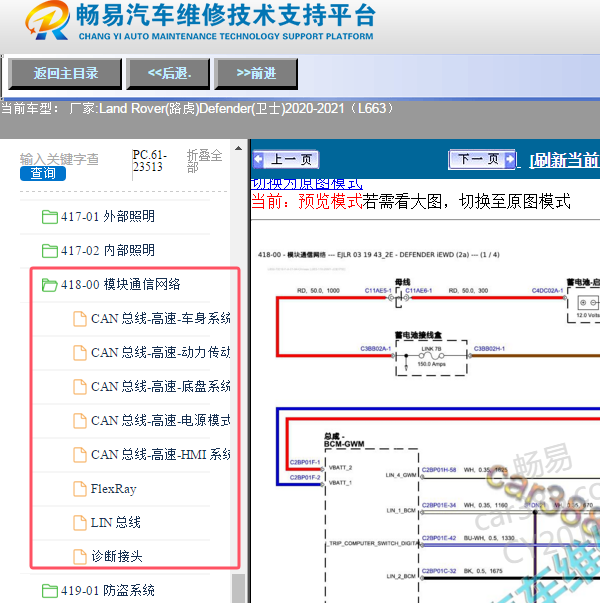This screenshot has width=600, height=603.
Task: Click document icon for FlexRay
Action: 80,489
